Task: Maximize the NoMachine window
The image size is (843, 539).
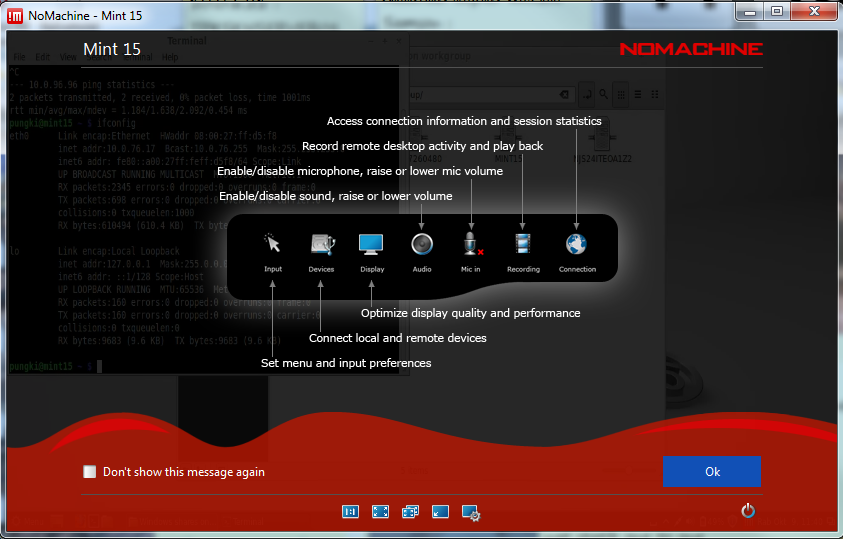Action: (776, 11)
